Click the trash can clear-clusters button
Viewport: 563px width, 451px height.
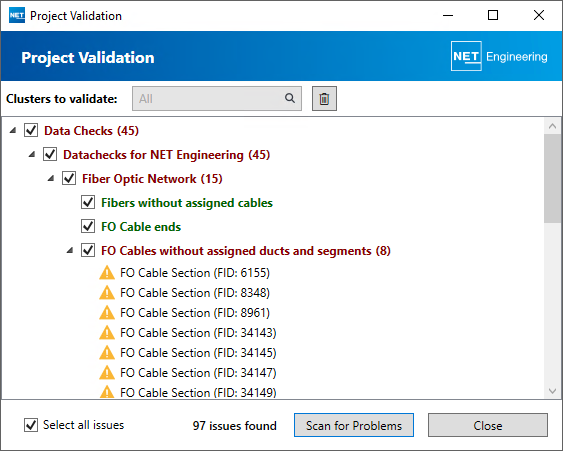(324, 98)
